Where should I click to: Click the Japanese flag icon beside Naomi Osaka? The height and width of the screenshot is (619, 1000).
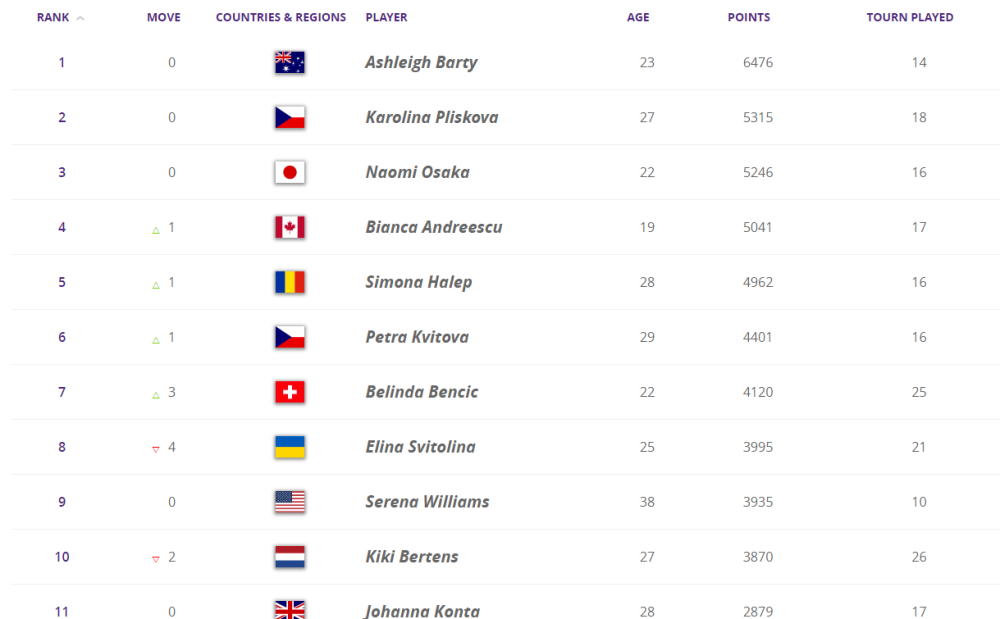pos(289,173)
